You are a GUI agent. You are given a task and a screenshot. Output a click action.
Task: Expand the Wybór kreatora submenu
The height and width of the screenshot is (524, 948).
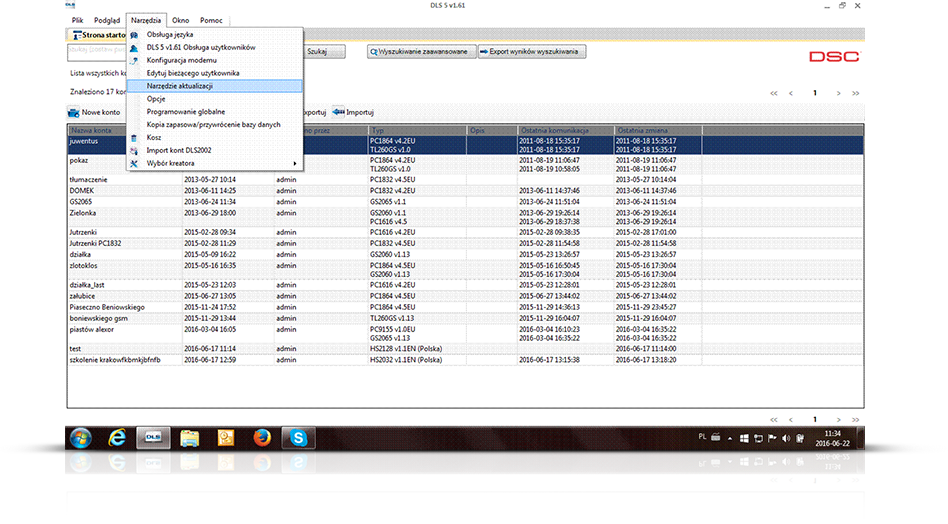215,163
